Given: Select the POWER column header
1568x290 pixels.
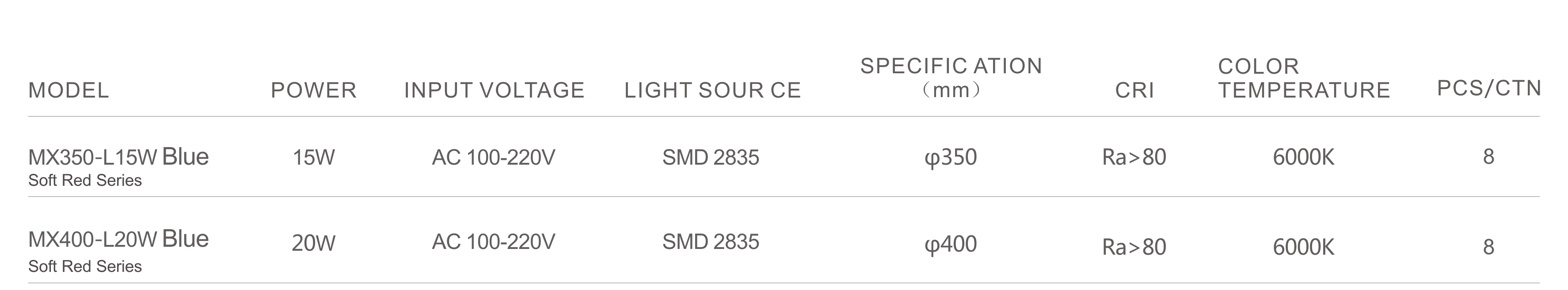Looking at the screenshot, I should (313, 90).
